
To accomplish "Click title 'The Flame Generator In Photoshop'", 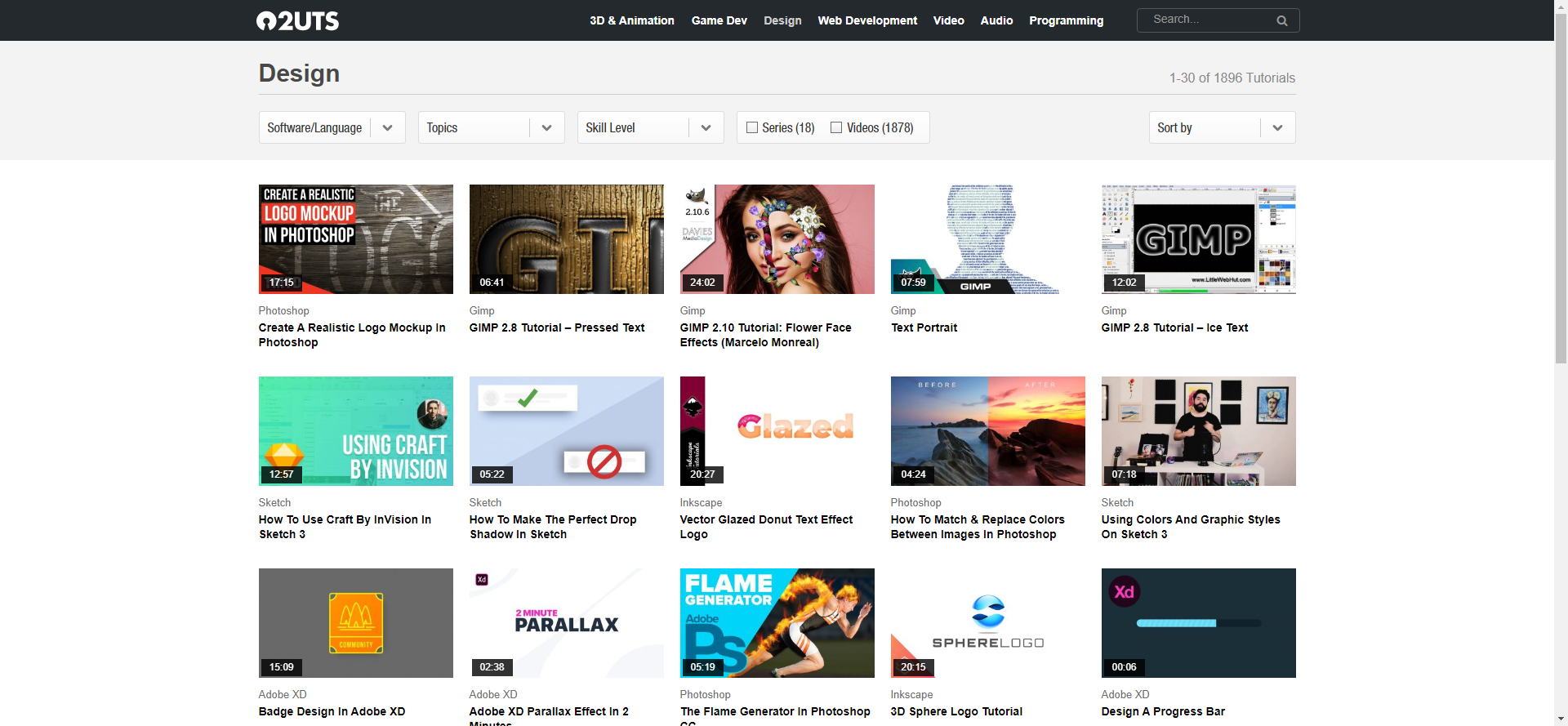I will (775, 715).
